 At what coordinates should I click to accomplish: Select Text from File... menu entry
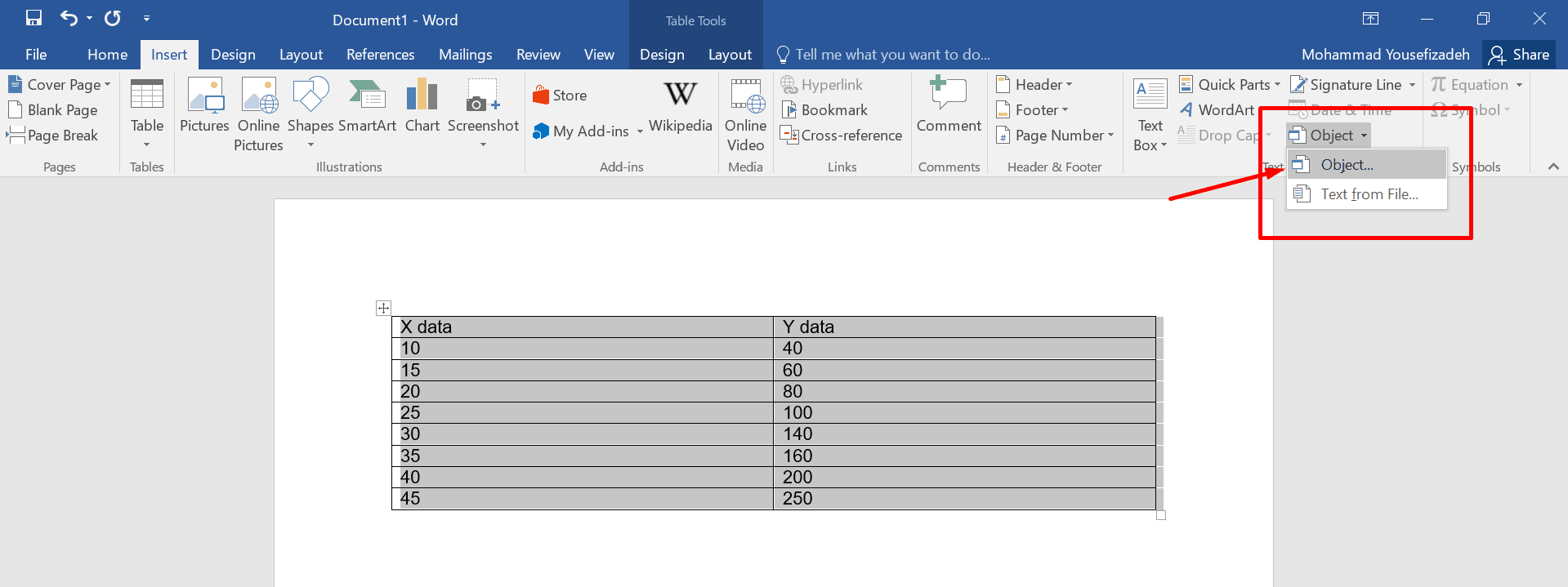(1369, 194)
